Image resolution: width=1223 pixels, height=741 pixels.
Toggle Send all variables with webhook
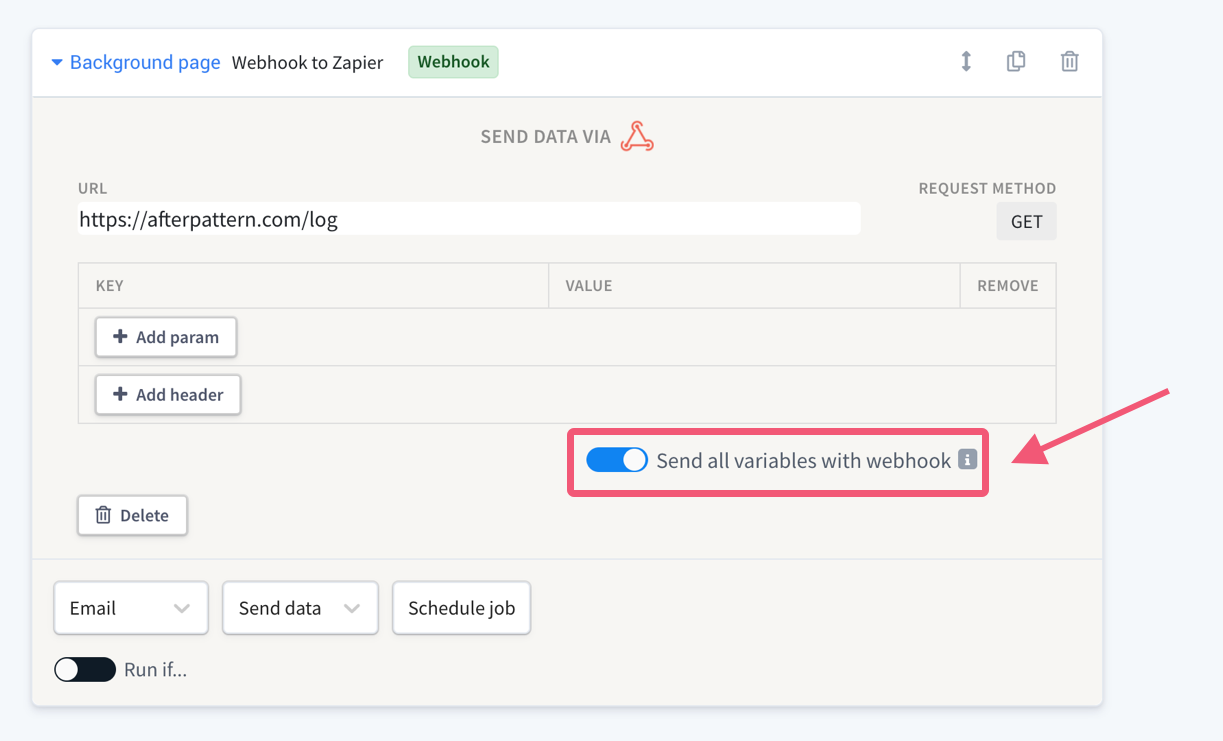click(617, 460)
